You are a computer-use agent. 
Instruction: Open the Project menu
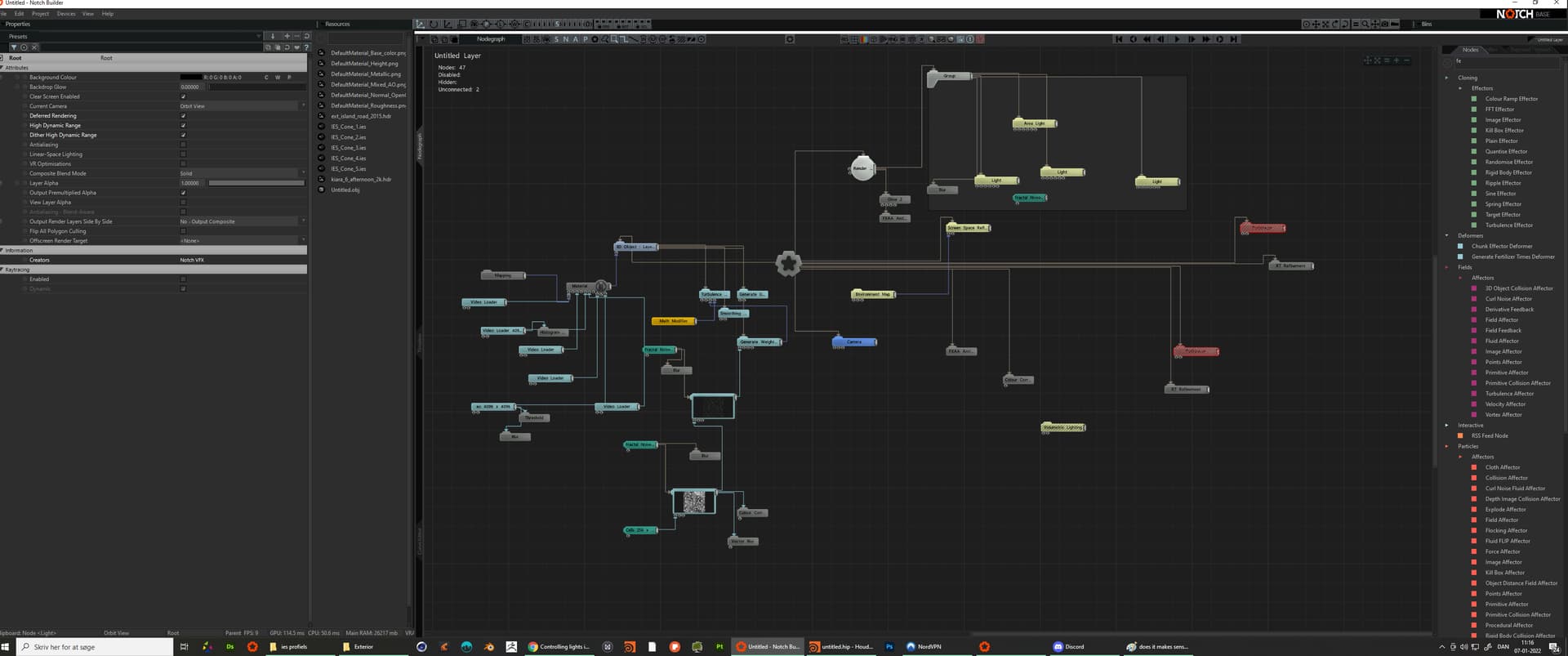click(x=40, y=14)
